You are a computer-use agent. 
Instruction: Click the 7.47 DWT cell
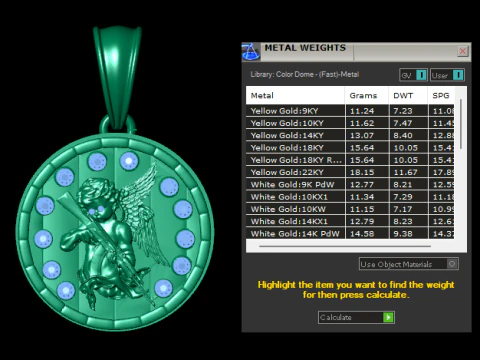[409, 123]
